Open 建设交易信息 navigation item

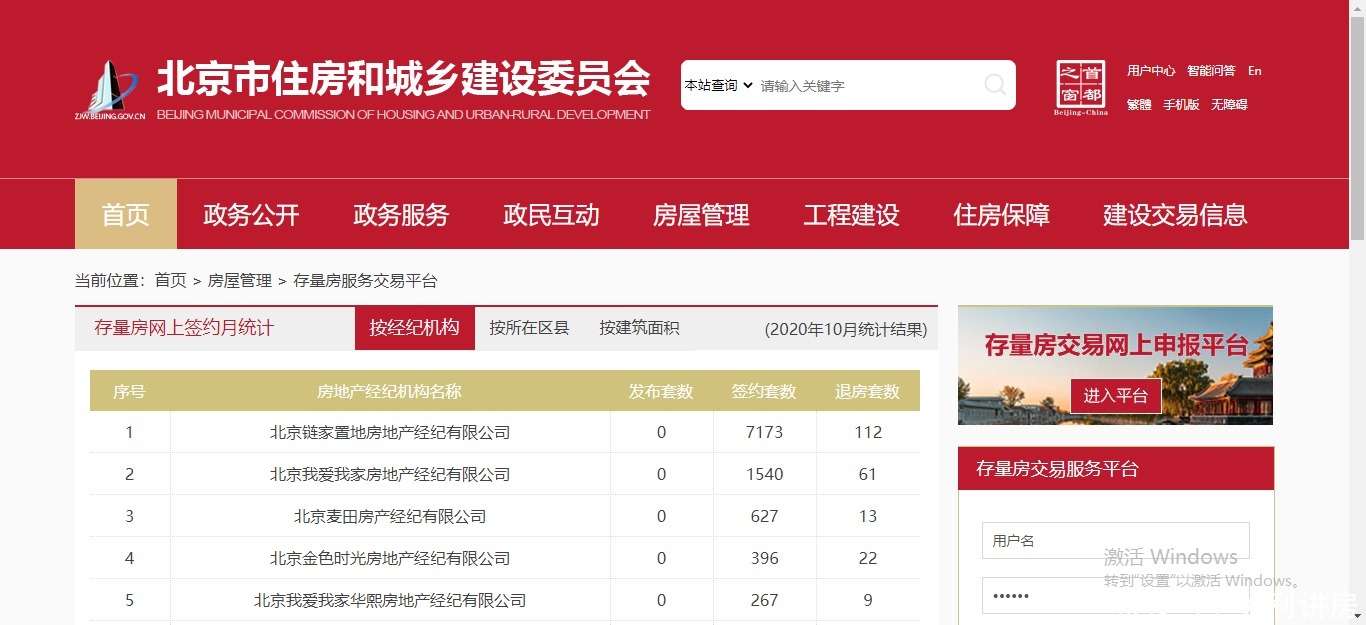[1175, 214]
